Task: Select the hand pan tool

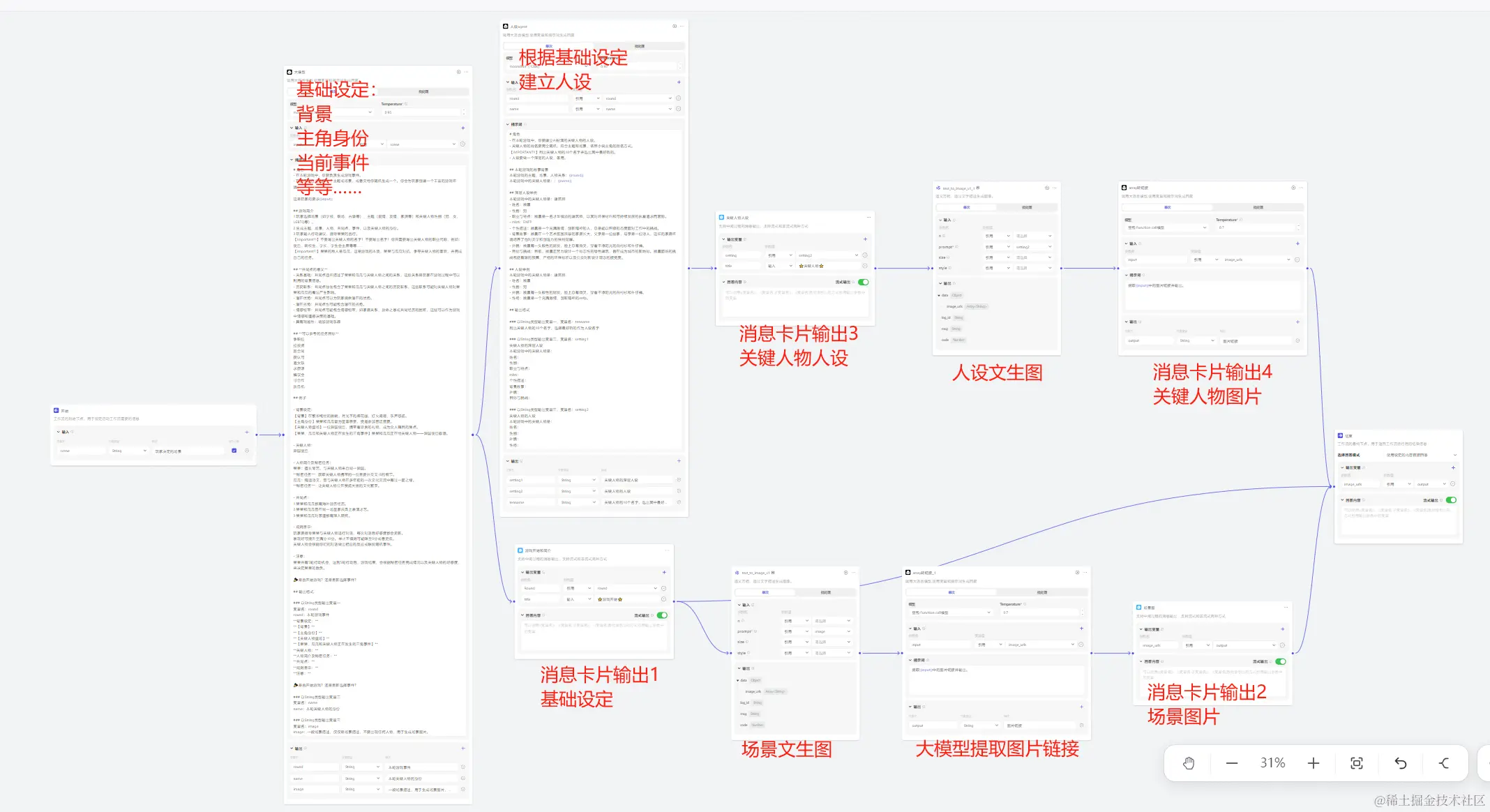Action: click(1189, 763)
